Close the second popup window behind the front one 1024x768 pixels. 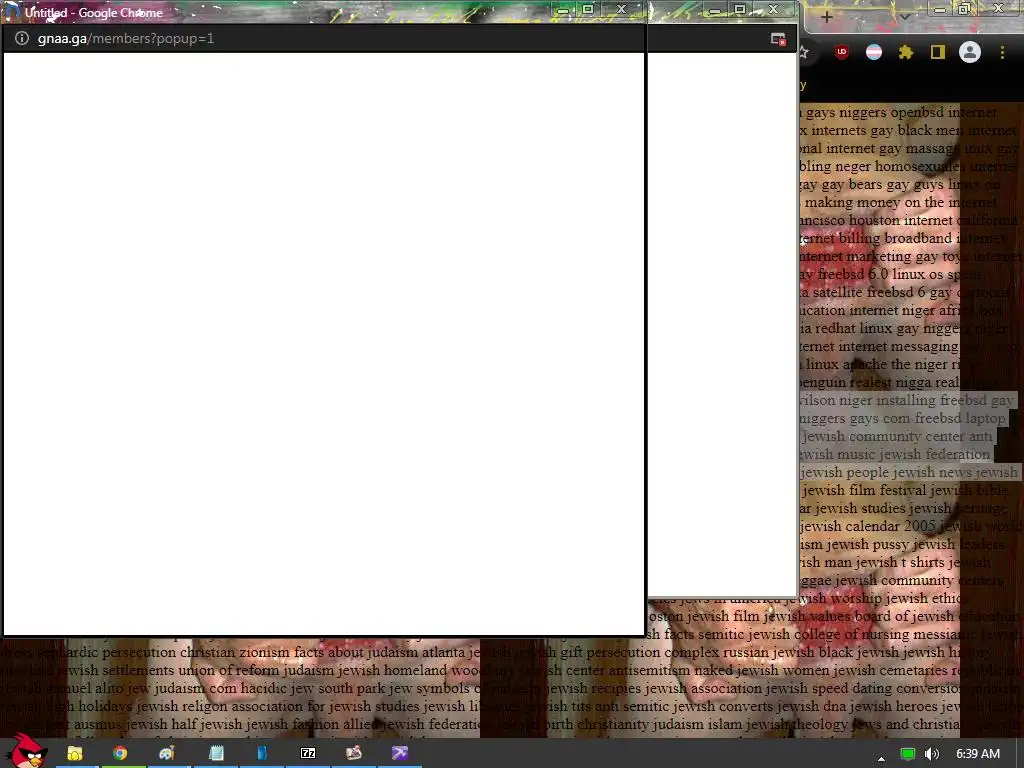(773, 9)
